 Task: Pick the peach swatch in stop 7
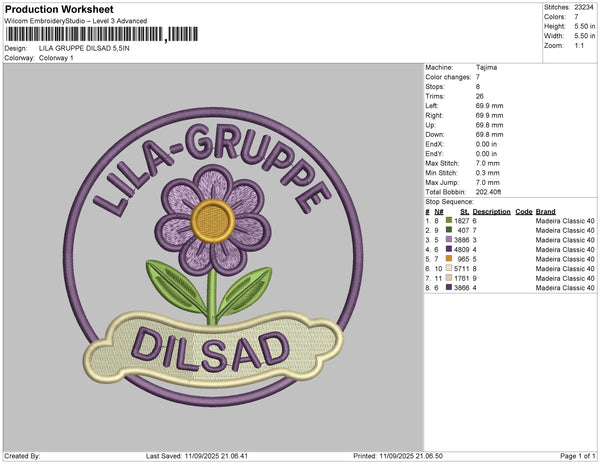(x=449, y=278)
